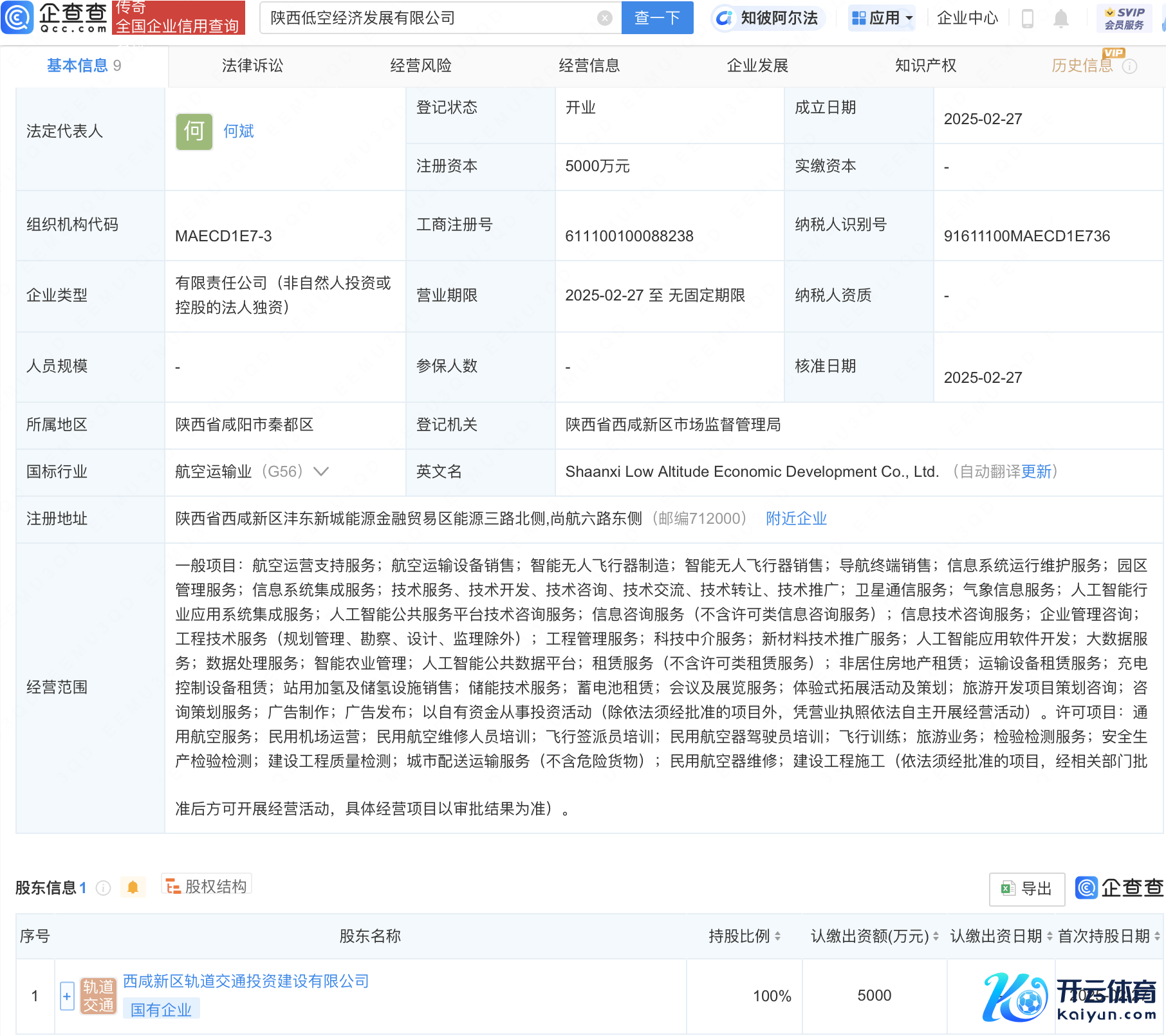Open SVIP member services badge
1166x1036 pixels.
click(x=1124, y=19)
